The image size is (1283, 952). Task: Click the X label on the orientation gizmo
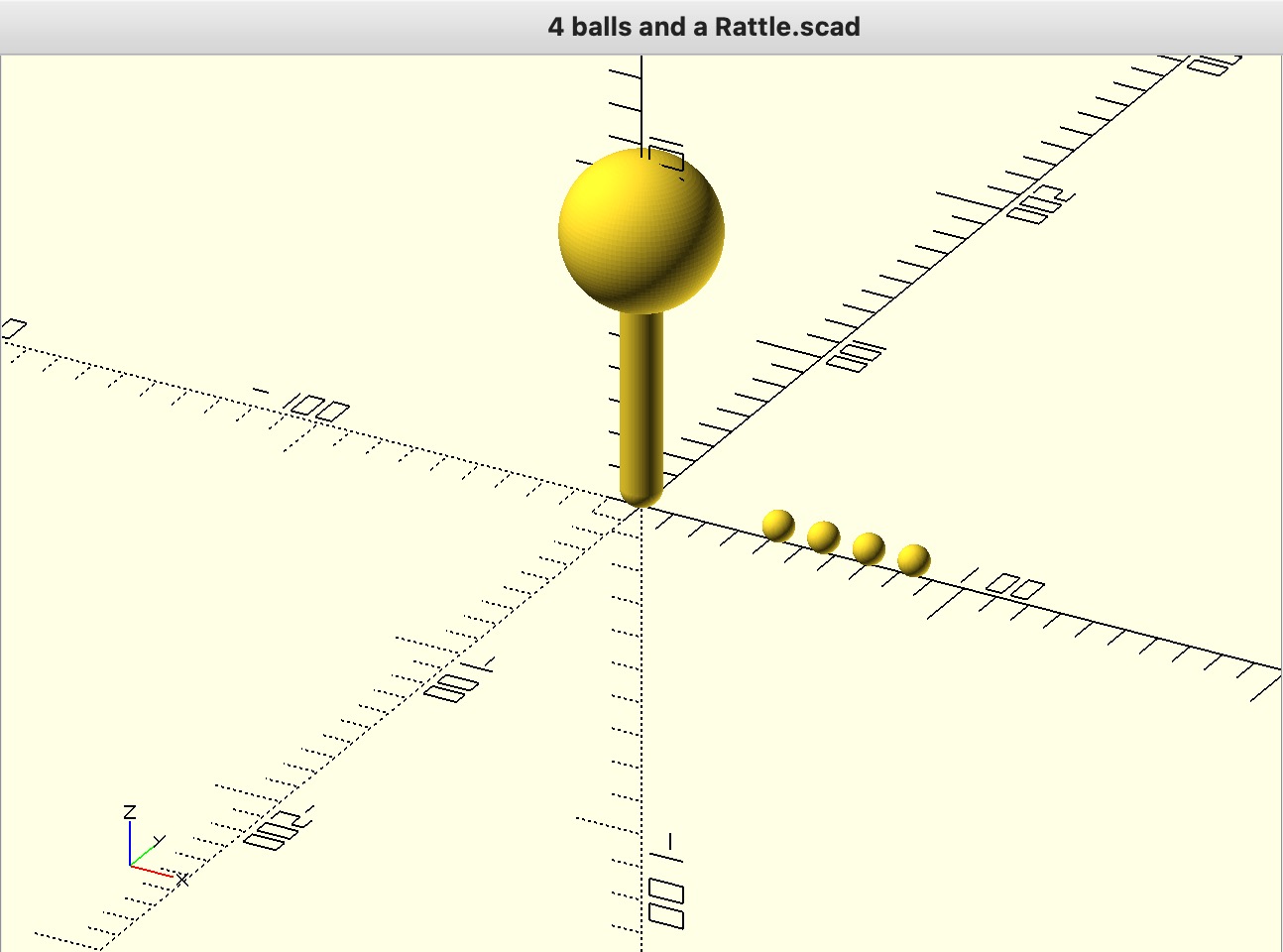click(182, 879)
